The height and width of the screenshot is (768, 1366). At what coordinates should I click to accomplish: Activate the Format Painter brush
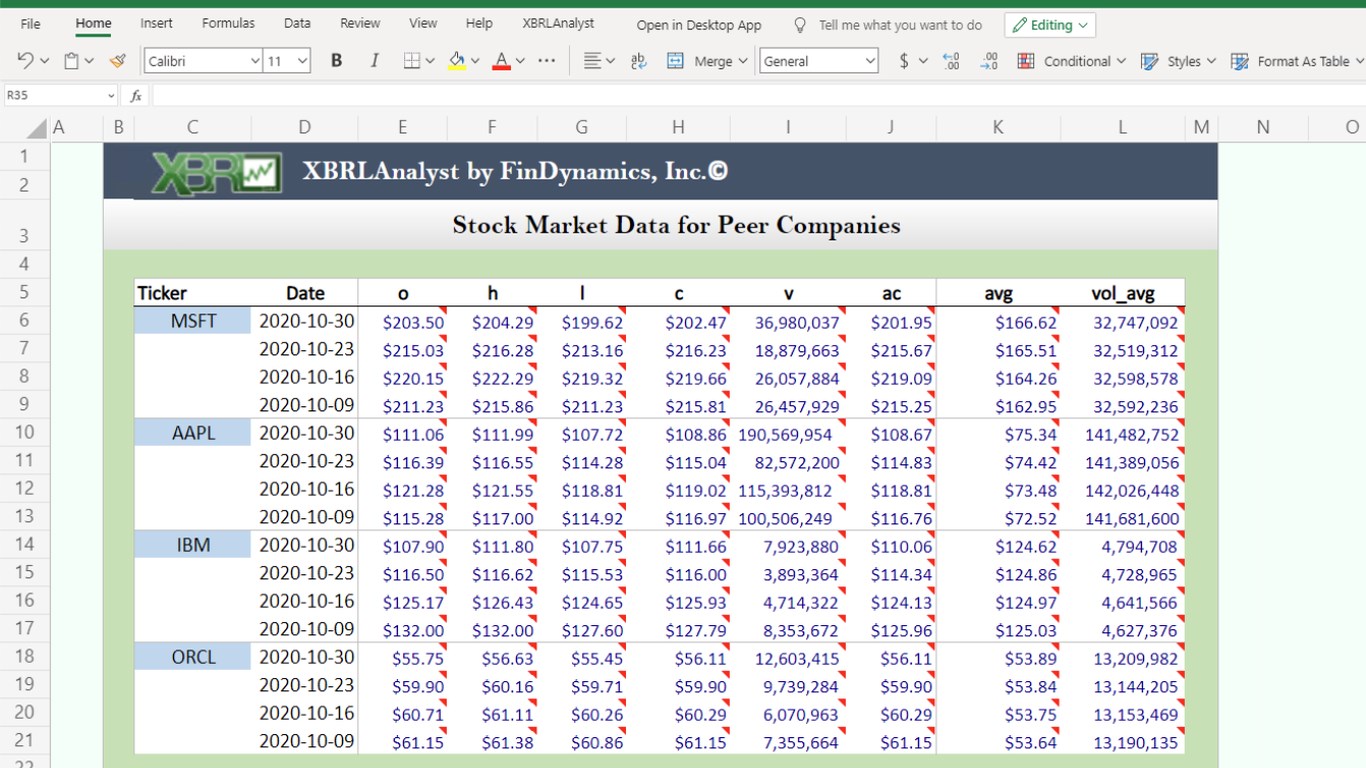pyautogui.click(x=118, y=61)
